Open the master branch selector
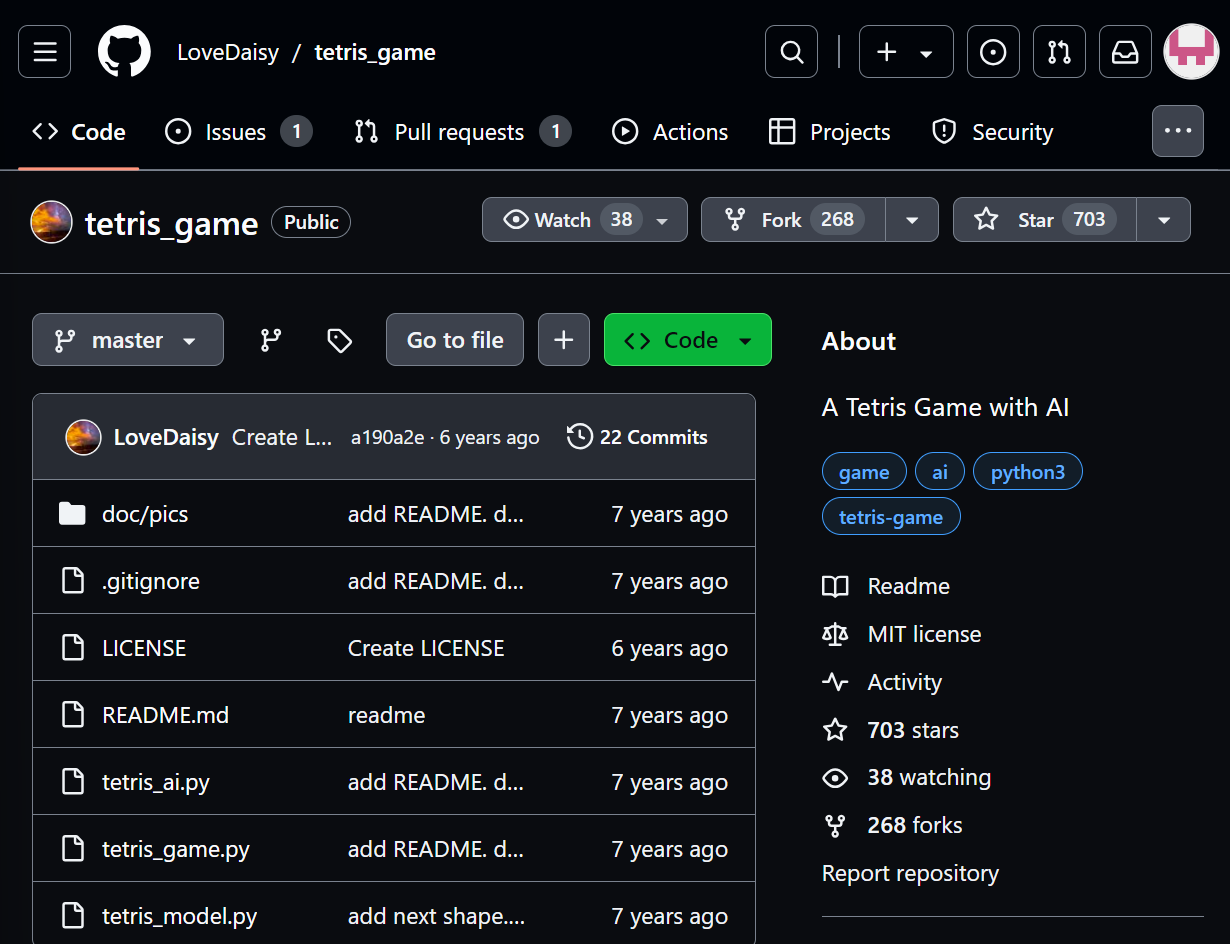The width and height of the screenshot is (1230, 944). 128,340
